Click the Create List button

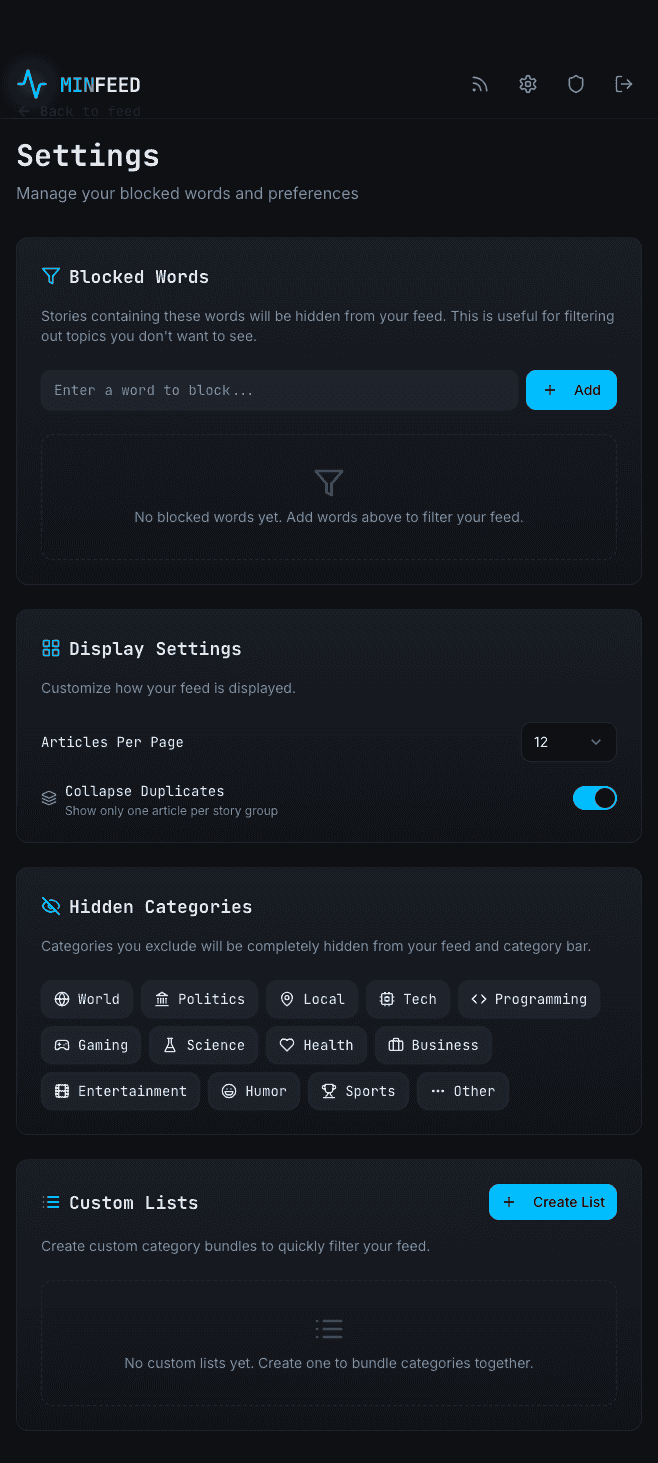point(552,1201)
